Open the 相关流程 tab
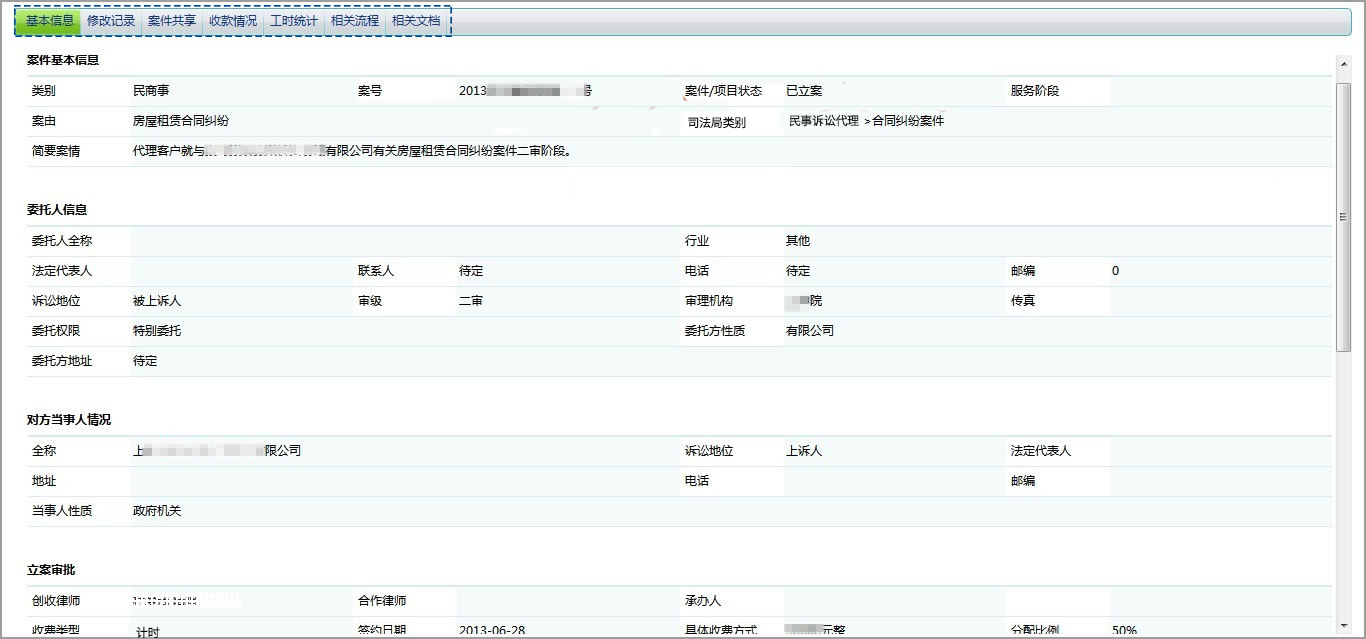This screenshot has height=639, width=1366. click(x=355, y=21)
